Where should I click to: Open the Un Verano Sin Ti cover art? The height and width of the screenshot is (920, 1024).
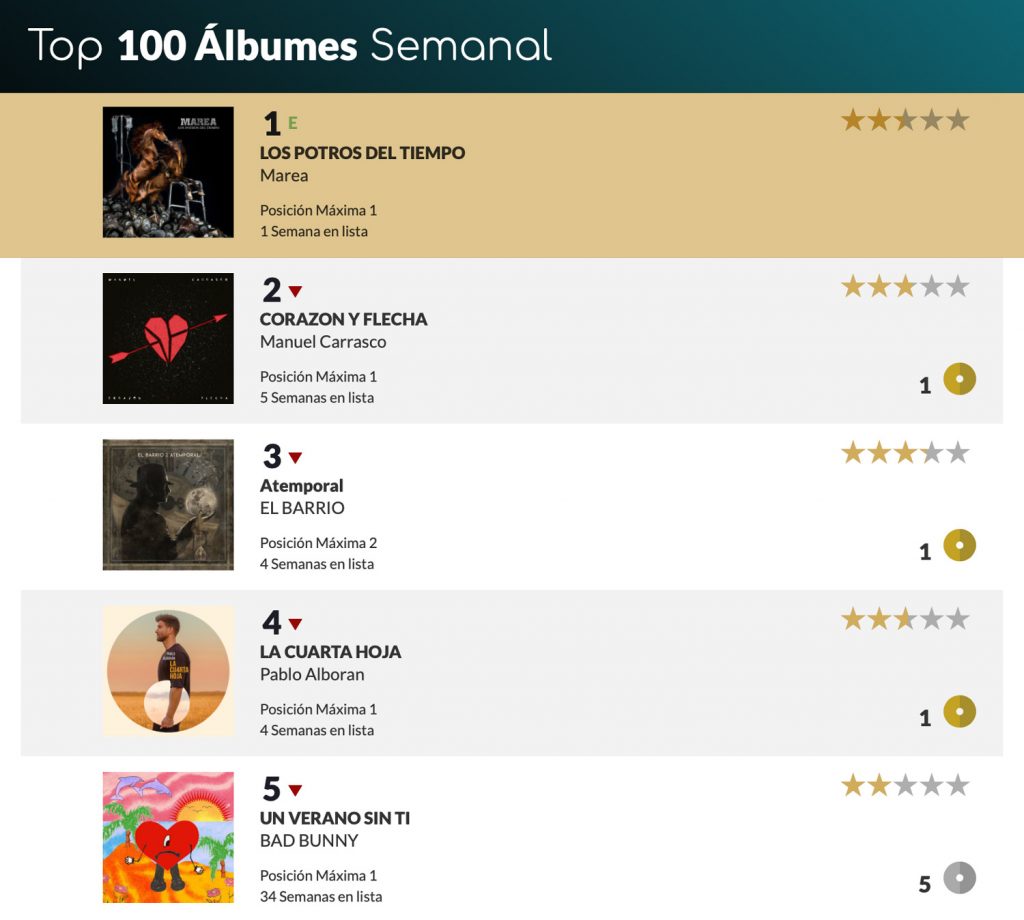point(168,838)
